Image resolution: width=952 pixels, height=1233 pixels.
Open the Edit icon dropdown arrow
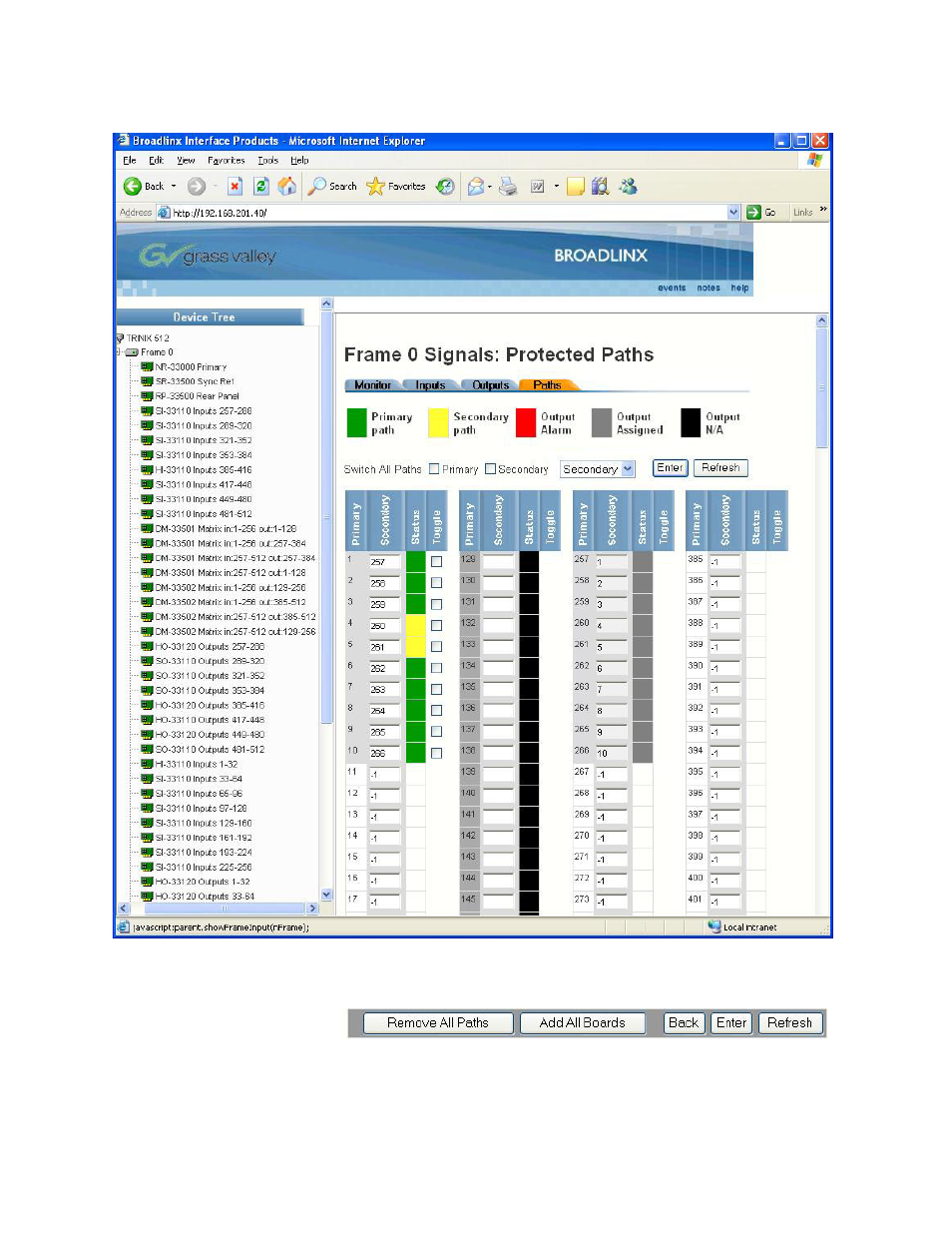557,186
